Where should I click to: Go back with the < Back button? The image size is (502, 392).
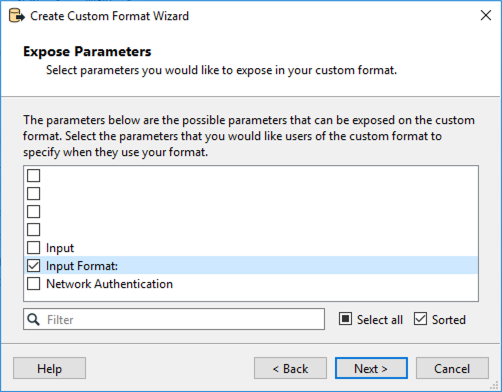click(x=290, y=368)
